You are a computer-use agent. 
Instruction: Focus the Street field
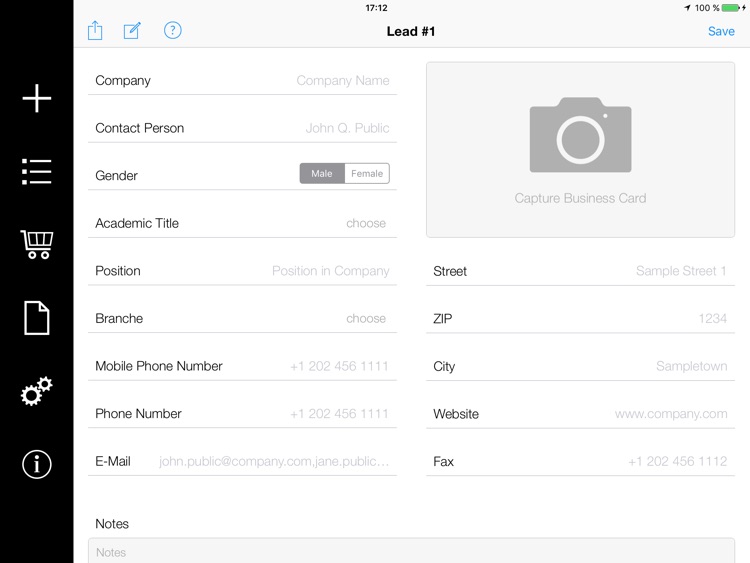point(580,271)
